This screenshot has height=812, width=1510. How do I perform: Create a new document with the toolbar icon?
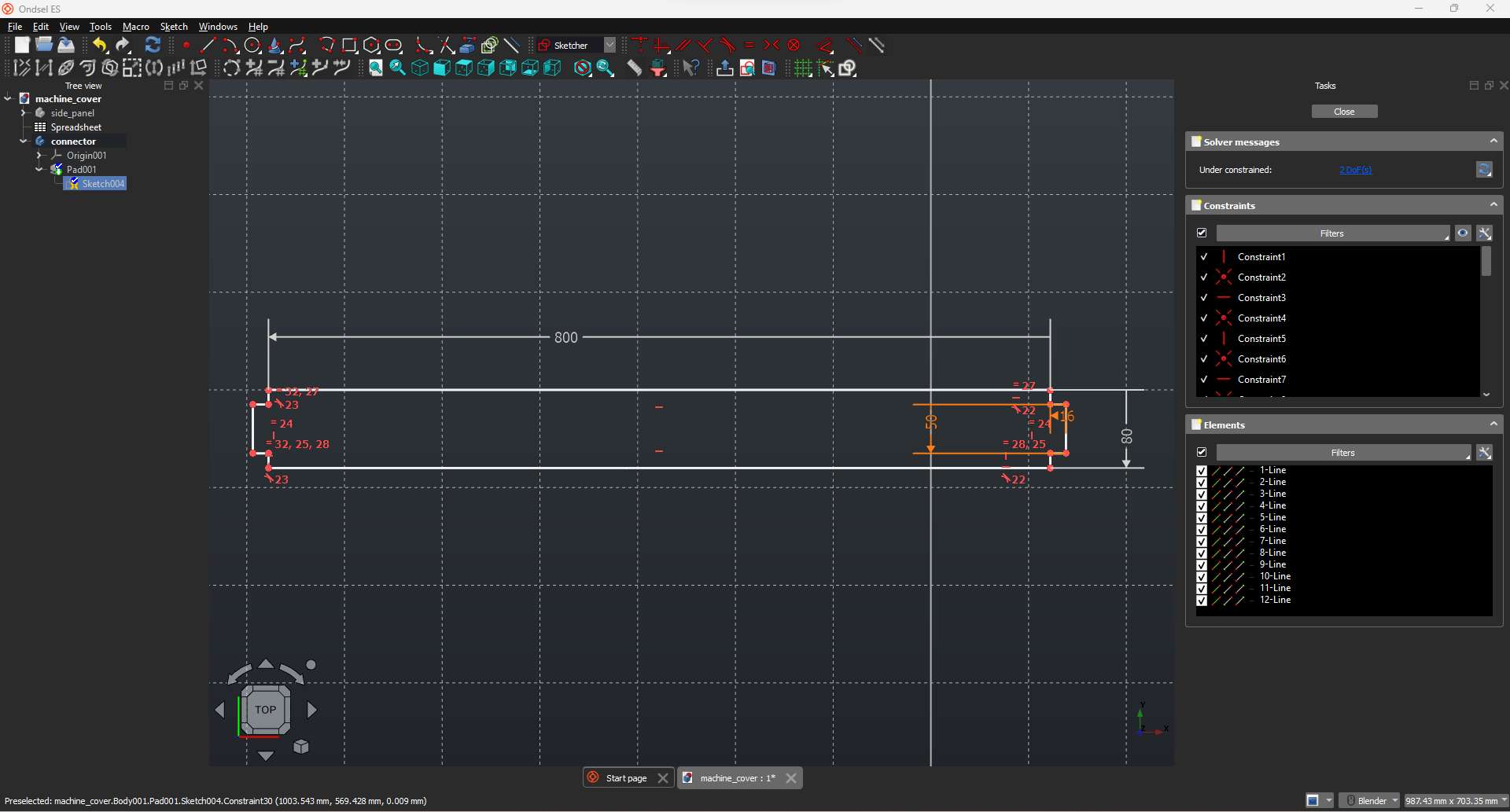[22, 46]
